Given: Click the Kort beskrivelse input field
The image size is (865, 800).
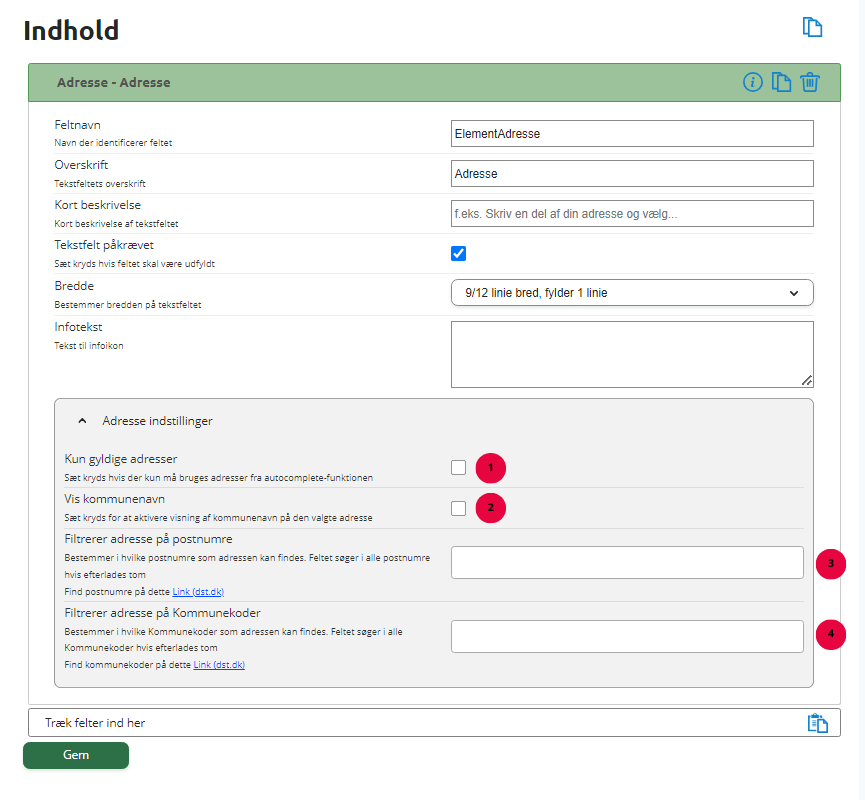Looking at the screenshot, I should [x=632, y=214].
